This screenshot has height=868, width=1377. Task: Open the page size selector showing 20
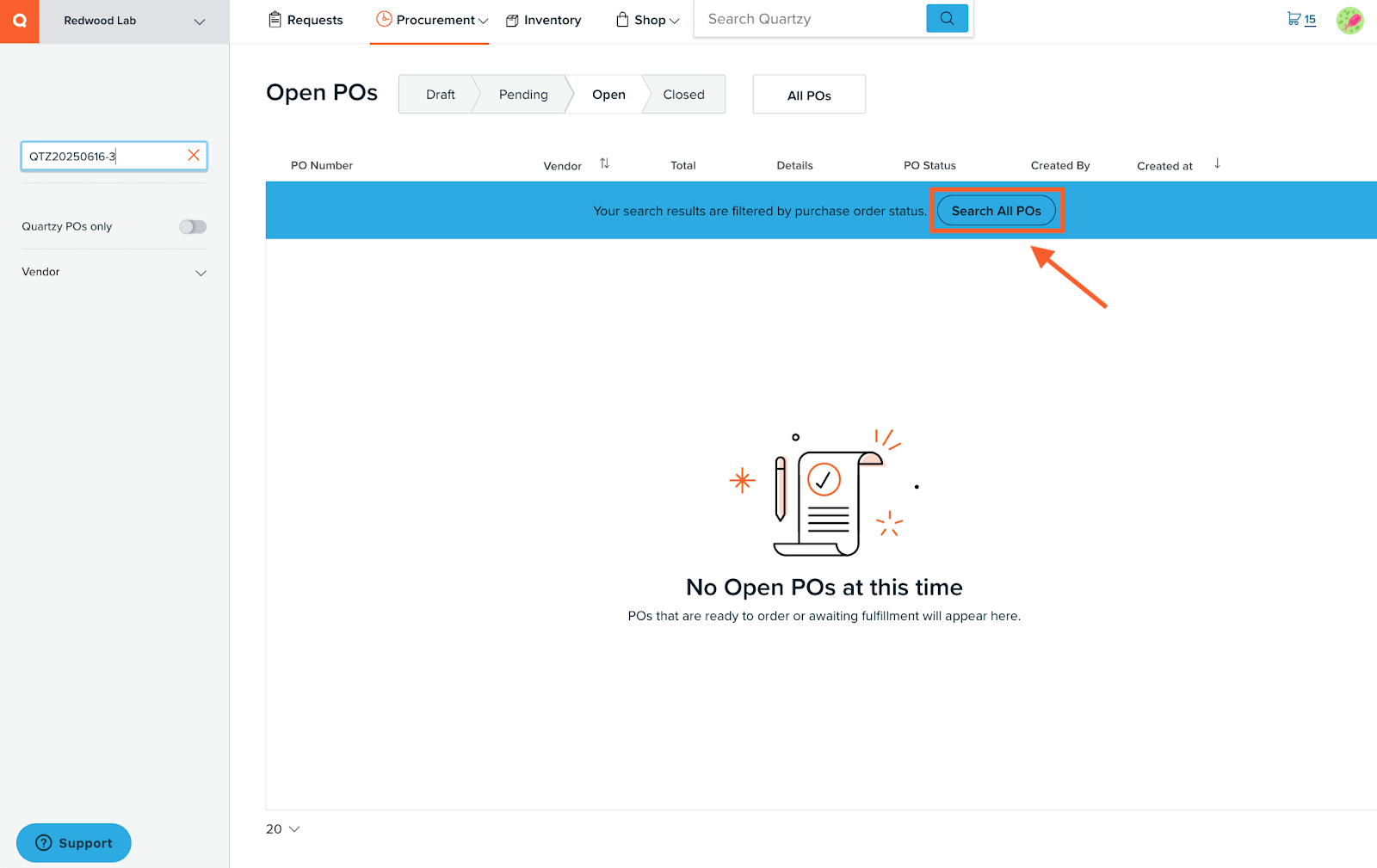click(282, 828)
